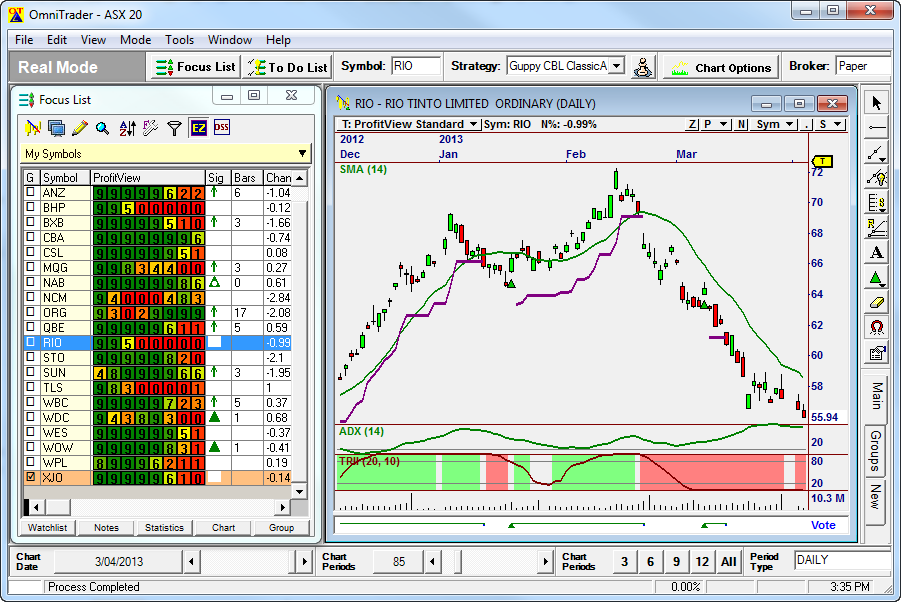Click the Z button in chart header

693,124
